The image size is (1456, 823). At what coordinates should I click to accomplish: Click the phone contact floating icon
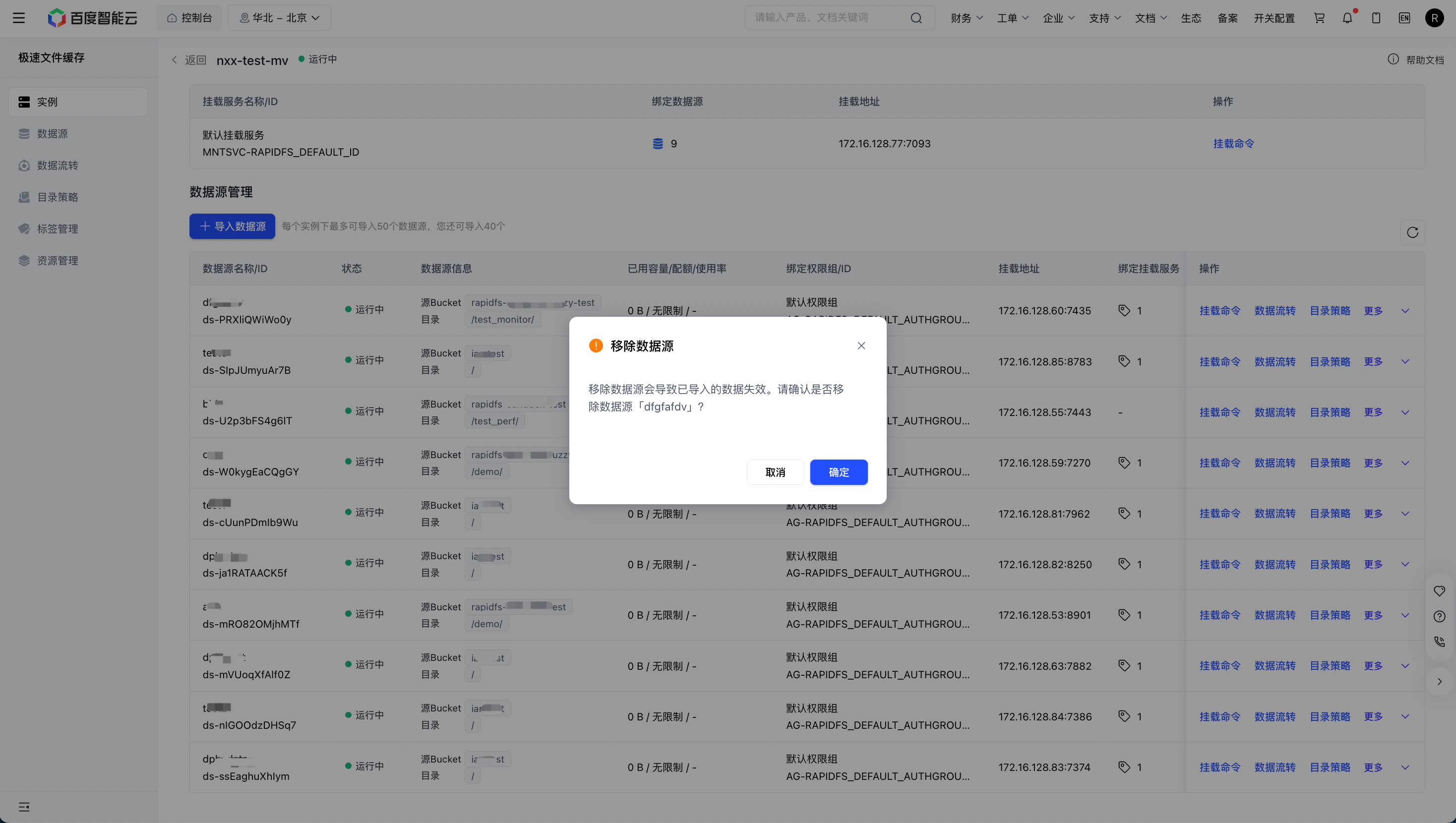pyautogui.click(x=1440, y=642)
